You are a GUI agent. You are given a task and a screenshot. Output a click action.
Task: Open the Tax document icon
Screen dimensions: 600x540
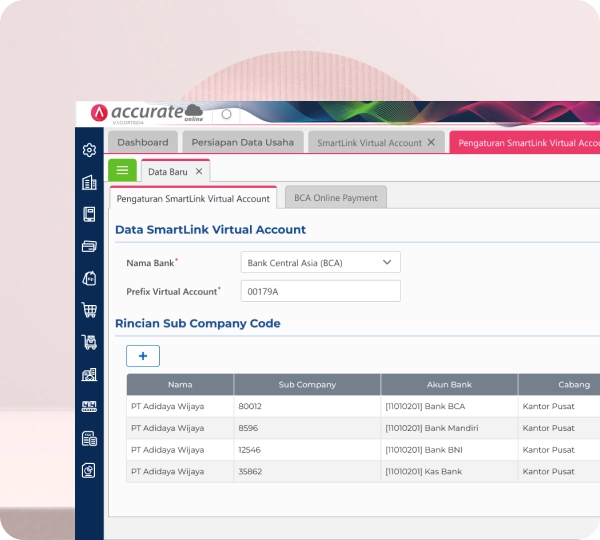(89, 439)
